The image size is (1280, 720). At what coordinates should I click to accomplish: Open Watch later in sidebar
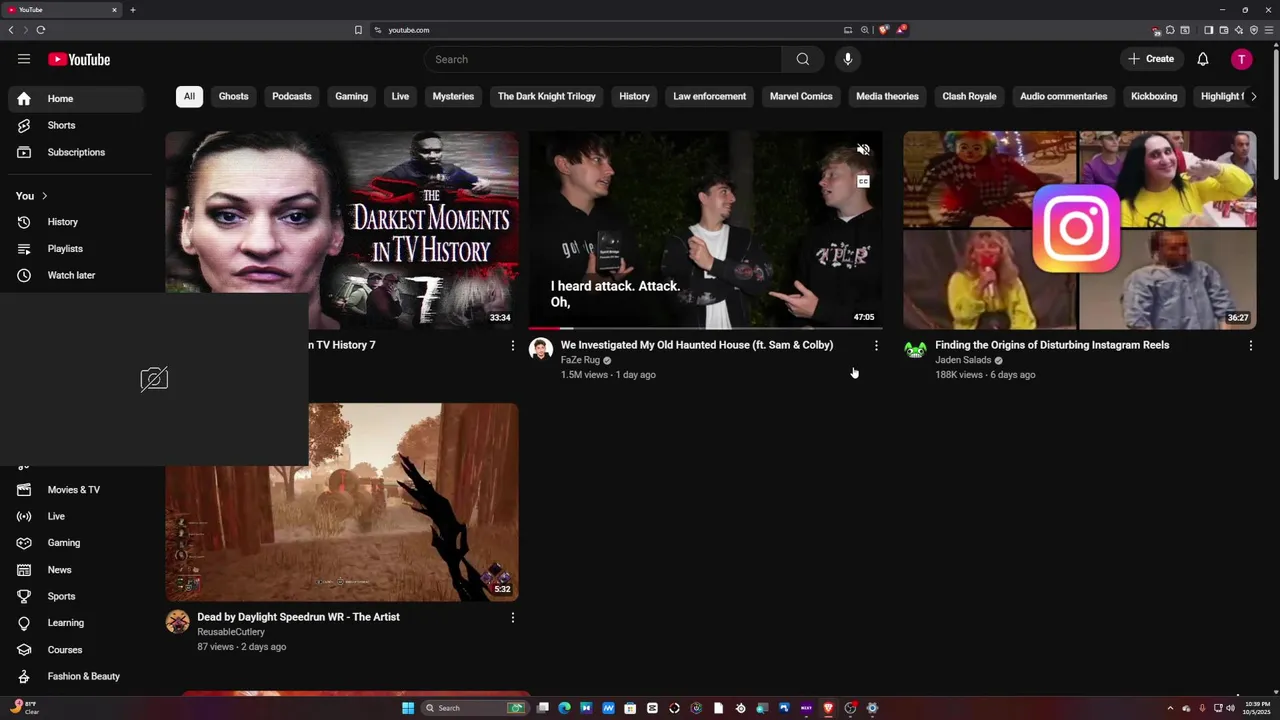click(76, 275)
